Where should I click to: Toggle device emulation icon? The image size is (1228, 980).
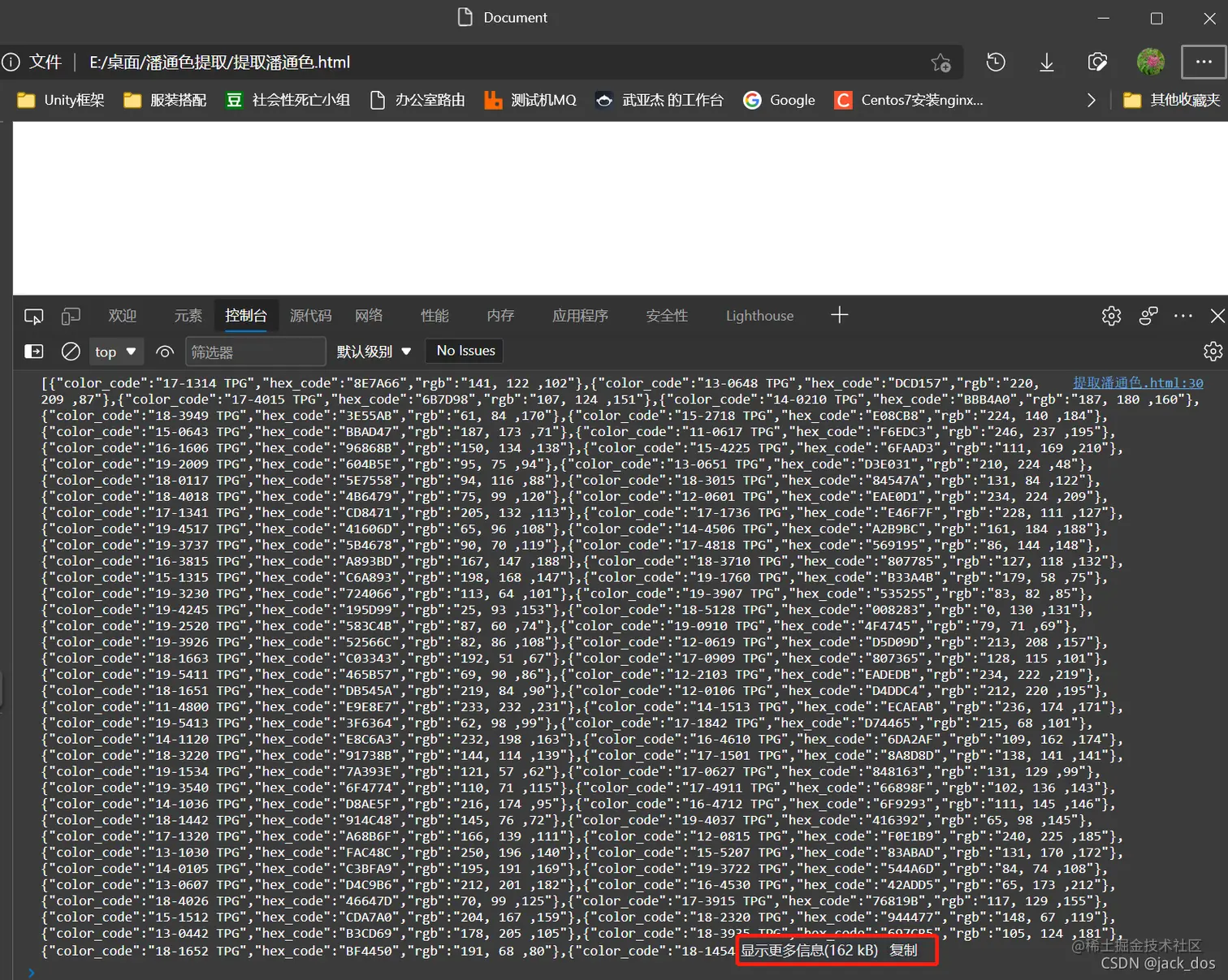pos(71,316)
